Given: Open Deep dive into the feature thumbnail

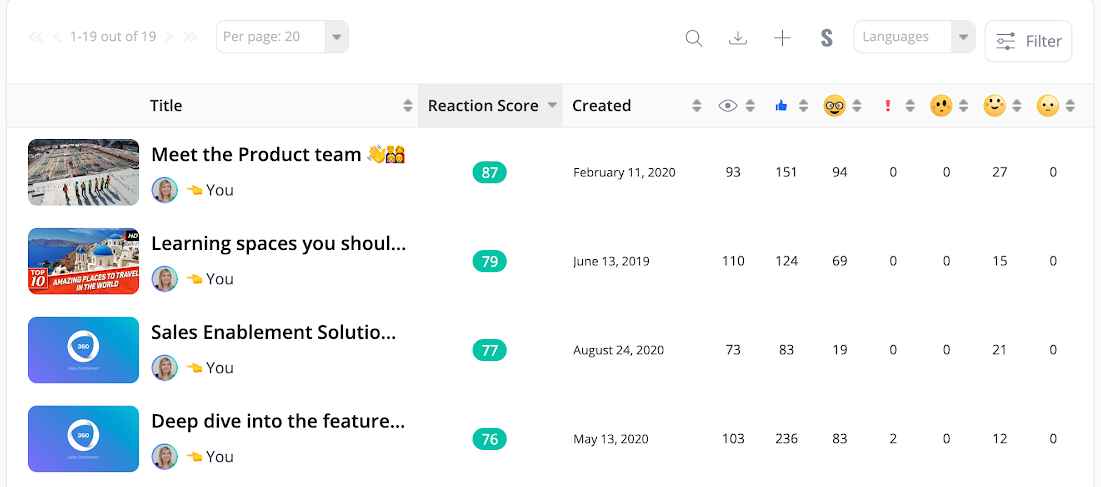Looking at the screenshot, I should (x=84, y=439).
